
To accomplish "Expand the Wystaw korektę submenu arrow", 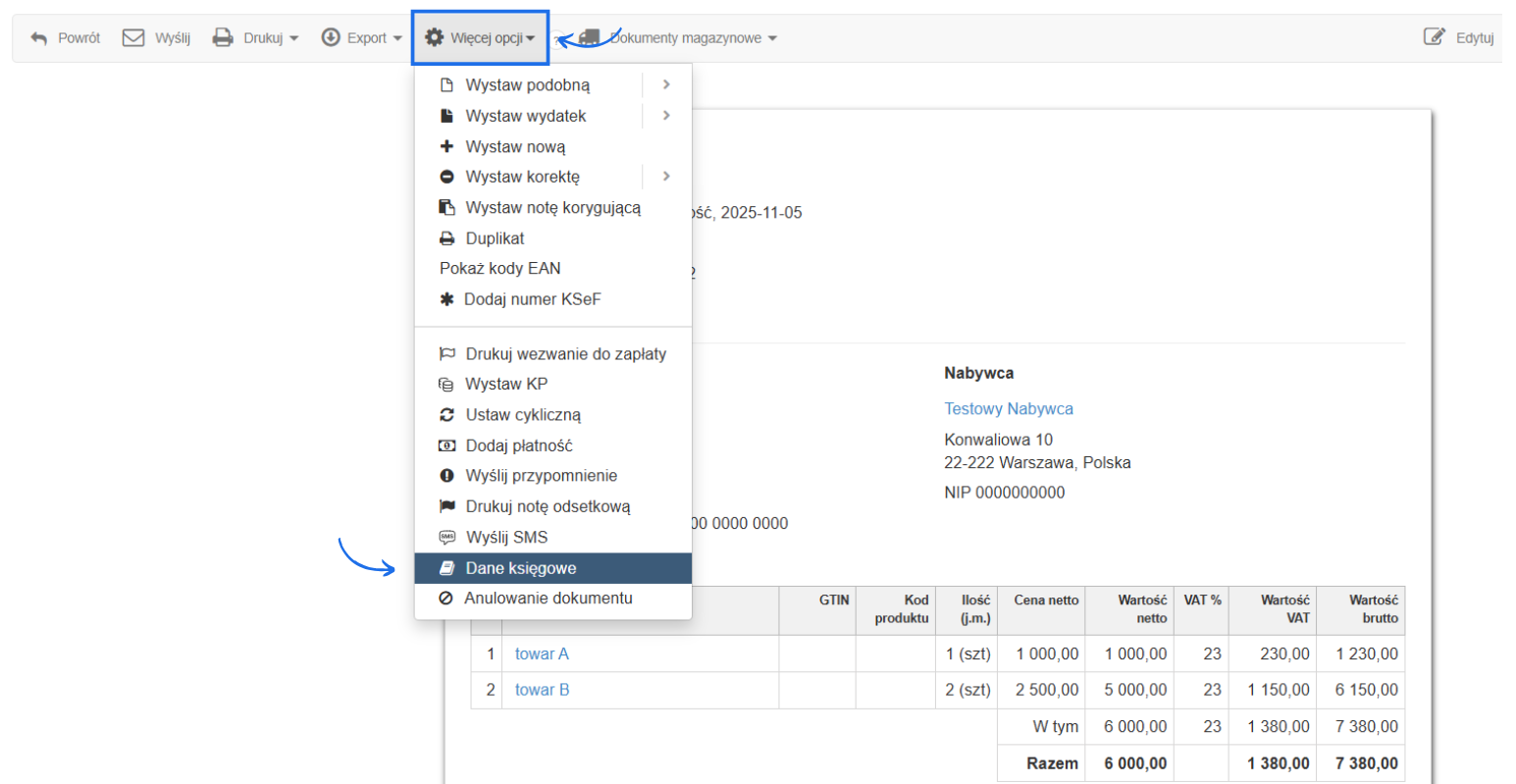I will click(666, 177).
